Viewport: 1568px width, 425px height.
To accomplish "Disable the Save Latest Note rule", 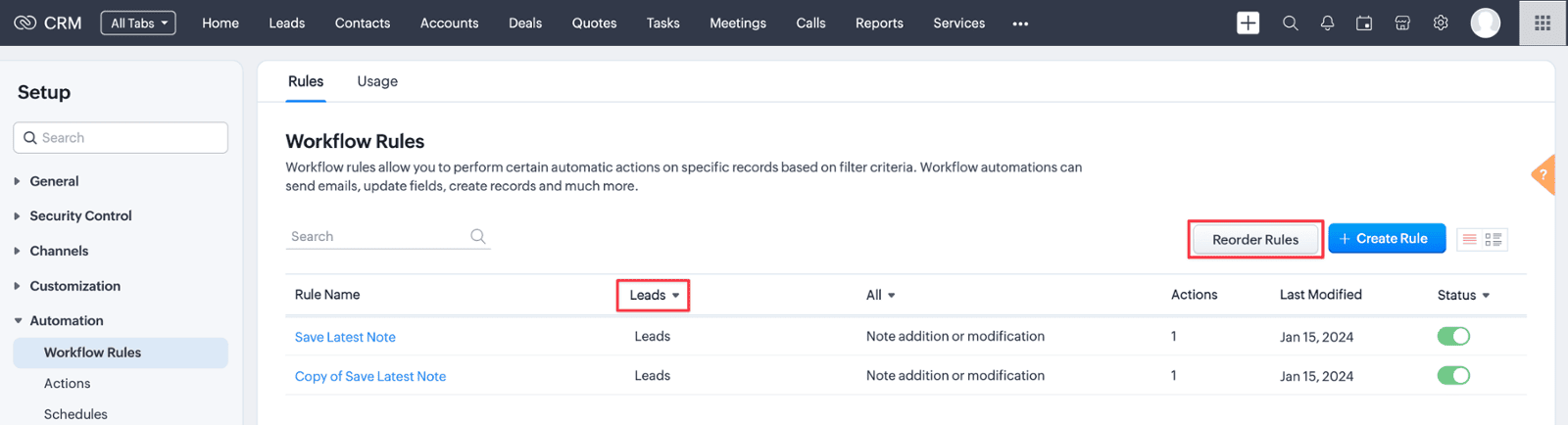I will point(1453,336).
